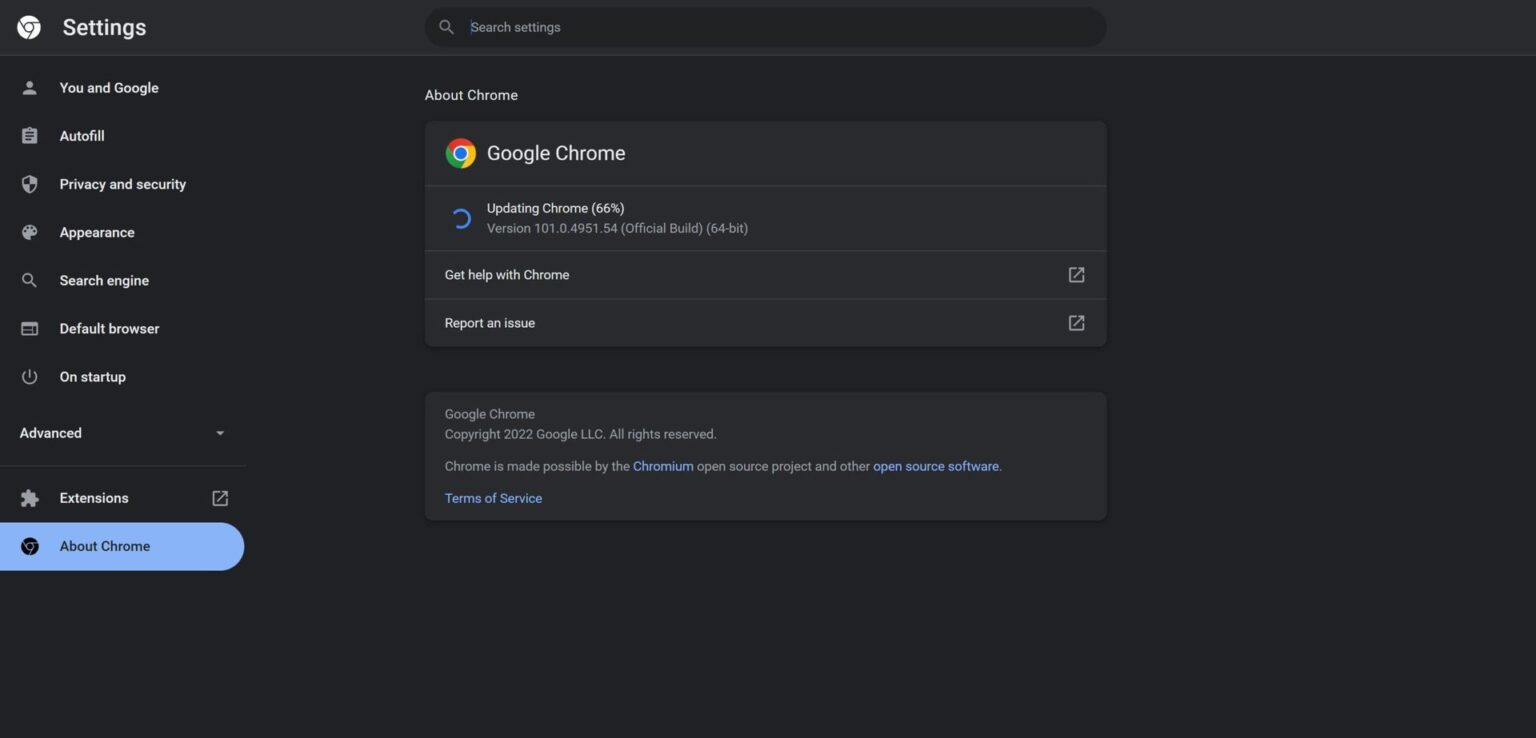
Task: Open the Terms of Service link
Action: 493,498
